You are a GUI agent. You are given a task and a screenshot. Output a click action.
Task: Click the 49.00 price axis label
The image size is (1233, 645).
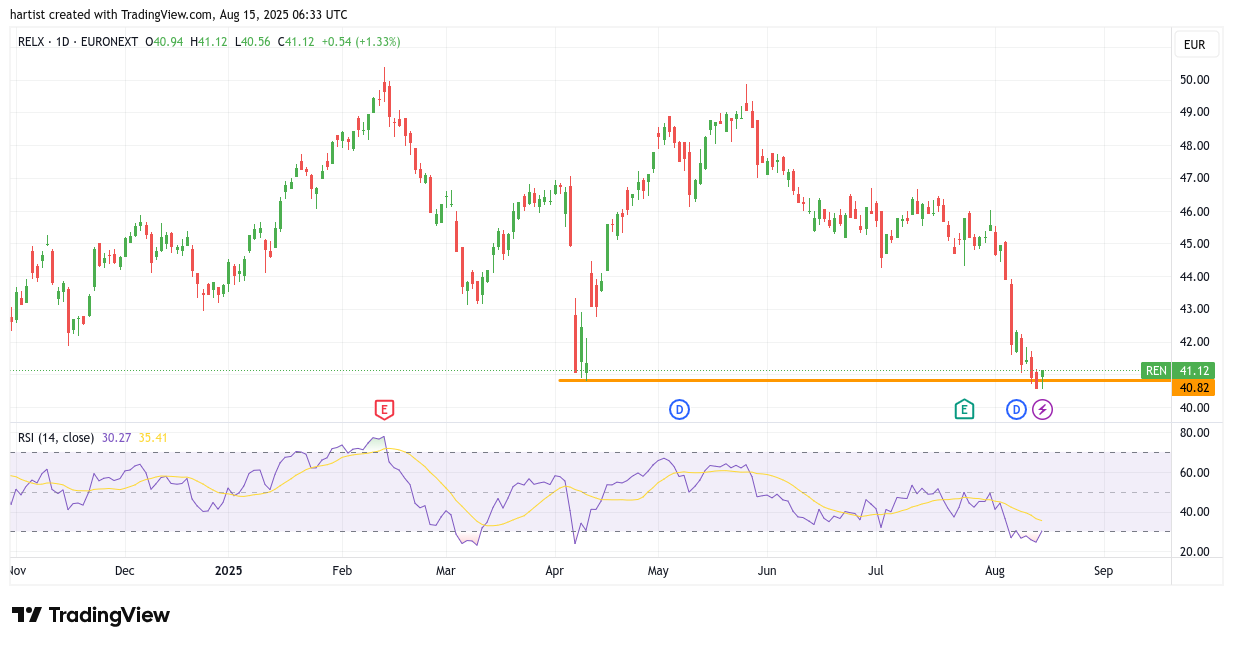click(x=1195, y=112)
